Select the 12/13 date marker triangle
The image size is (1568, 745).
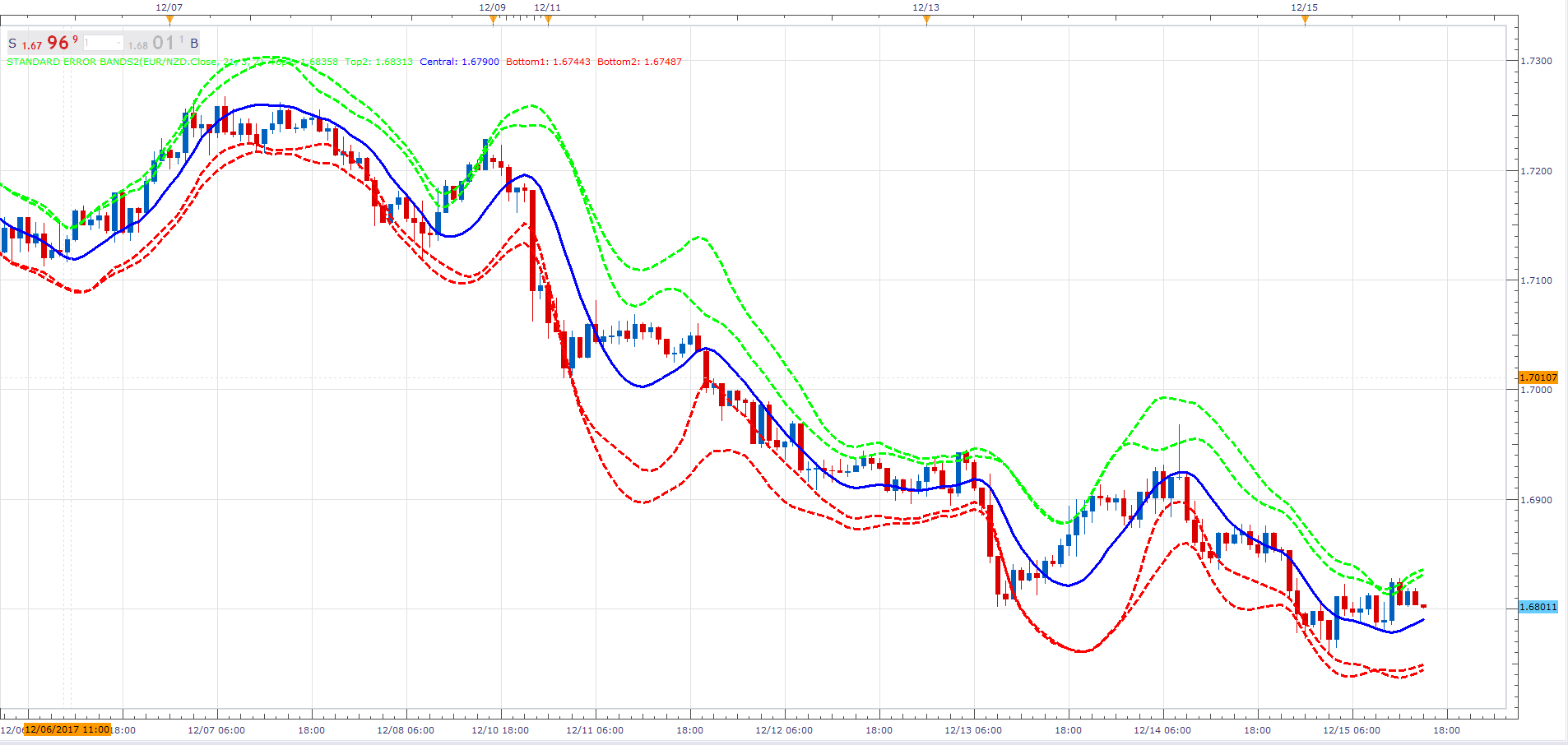point(926,21)
